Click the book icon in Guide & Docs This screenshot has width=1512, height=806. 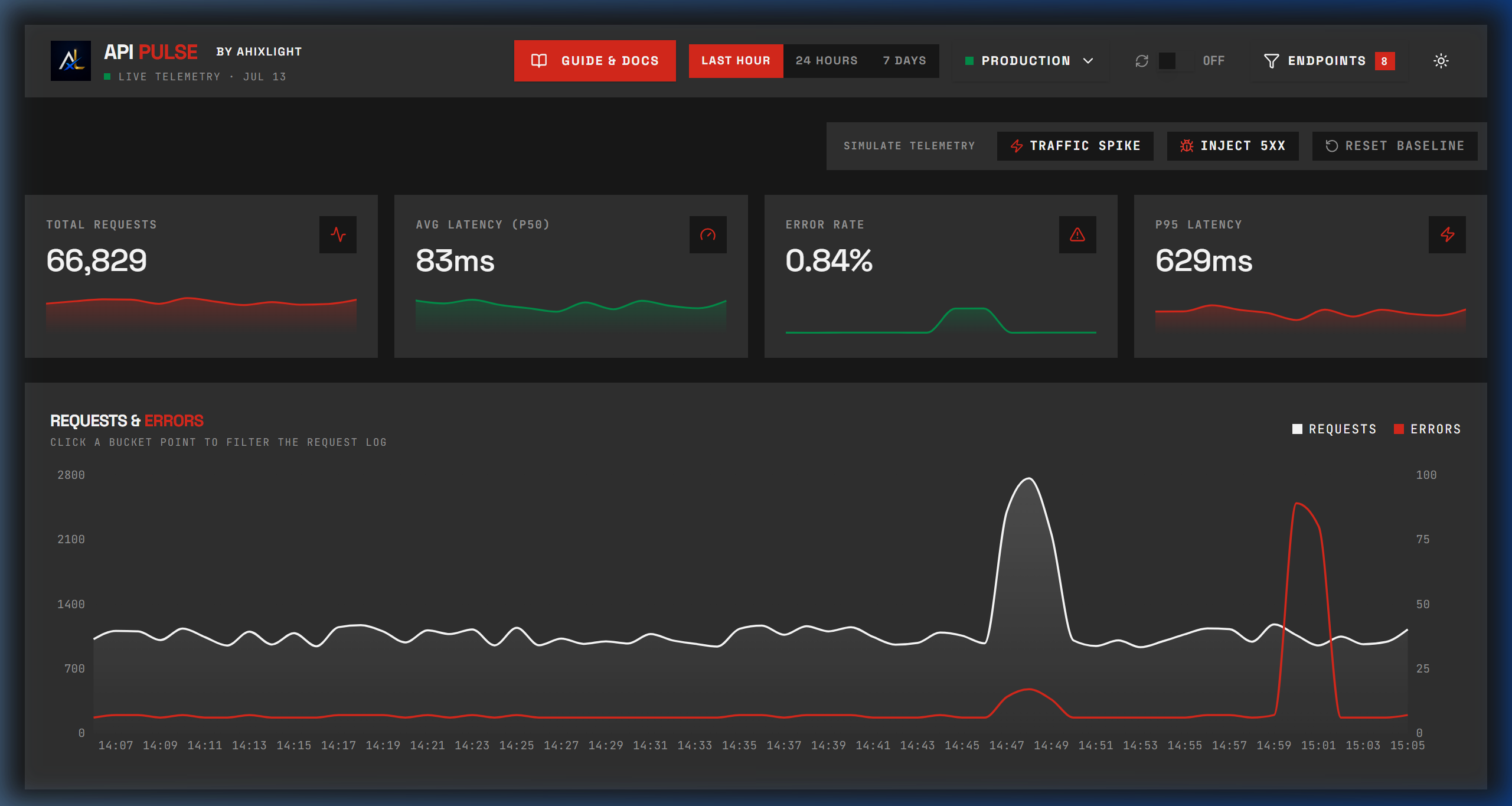tap(539, 61)
